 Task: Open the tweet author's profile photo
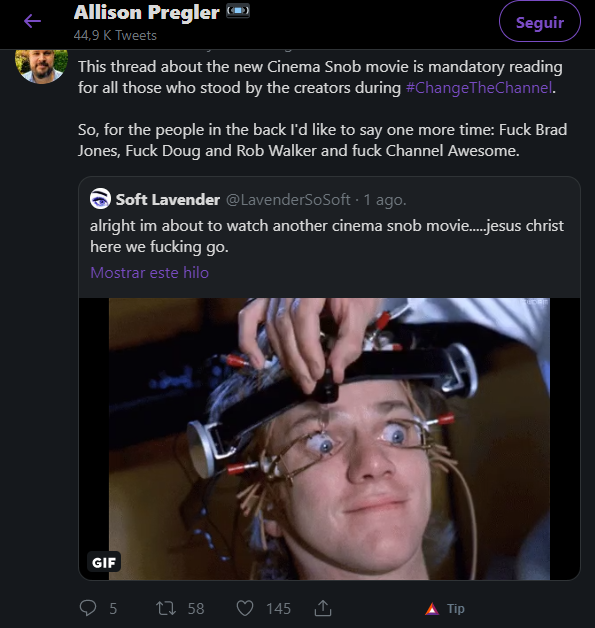[x=42, y=66]
